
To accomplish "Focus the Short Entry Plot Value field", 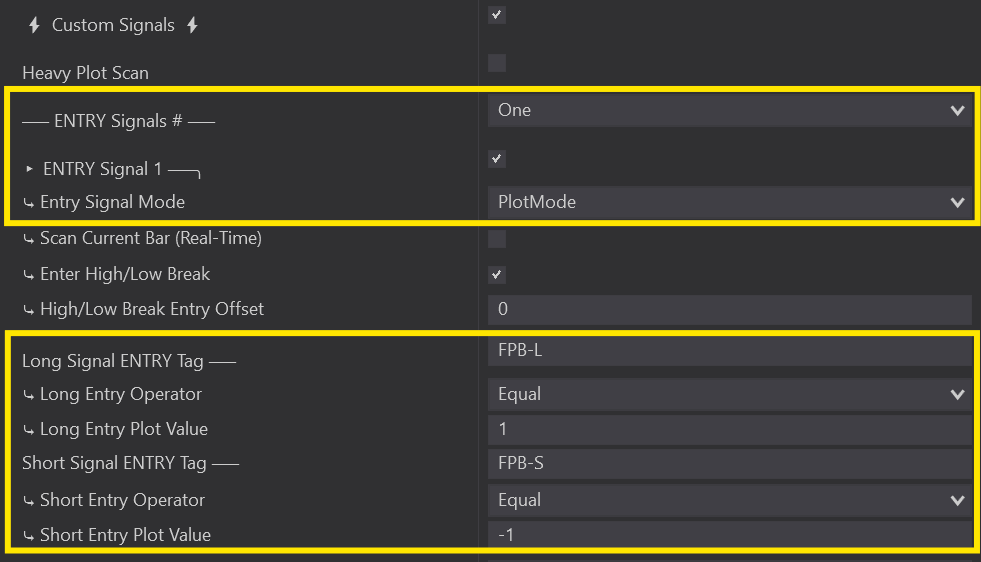I will click(729, 535).
